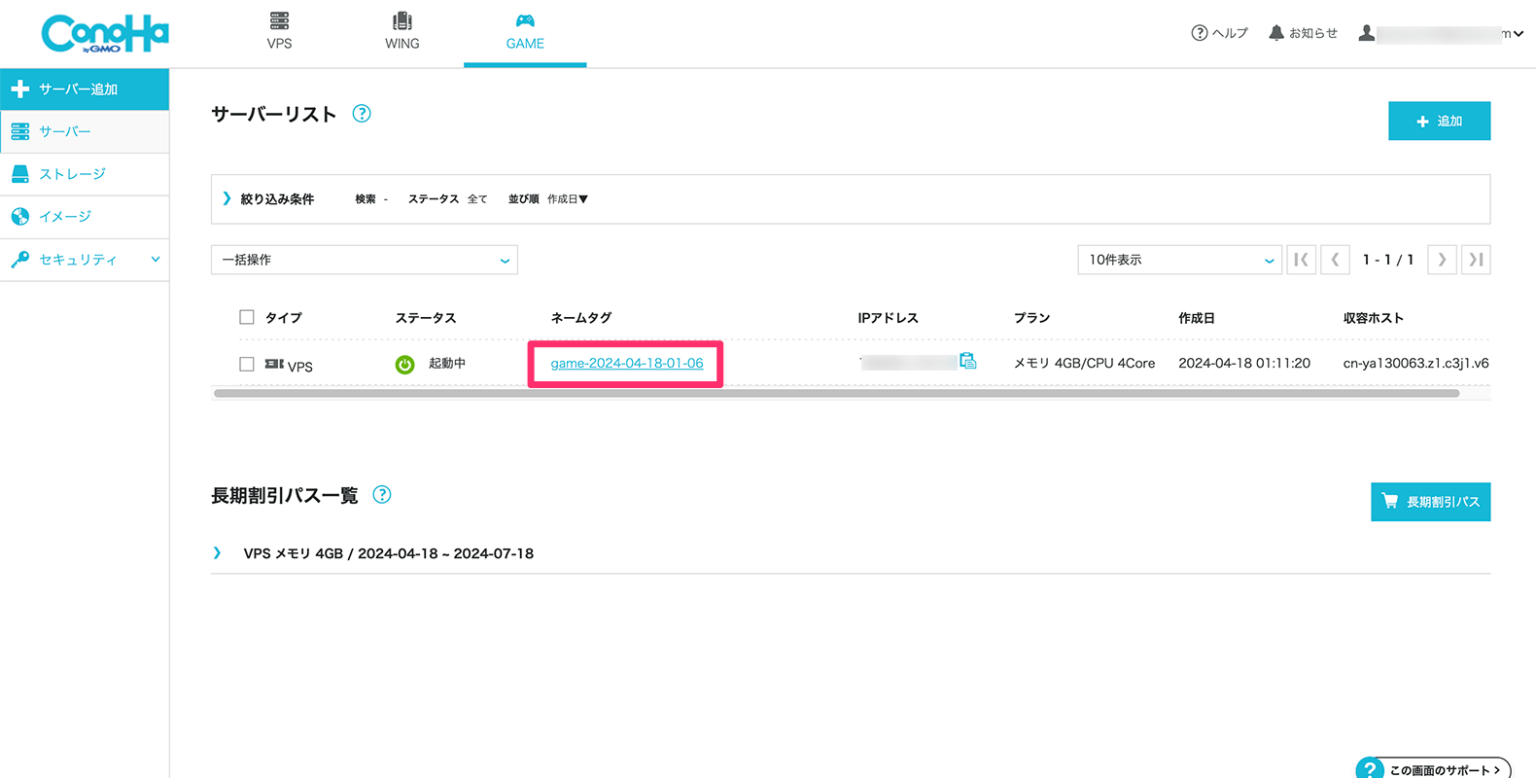Expand VPS メモリ 4GB discount pass row
The height and width of the screenshot is (778, 1536).
pyautogui.click(x=851, y=553)
